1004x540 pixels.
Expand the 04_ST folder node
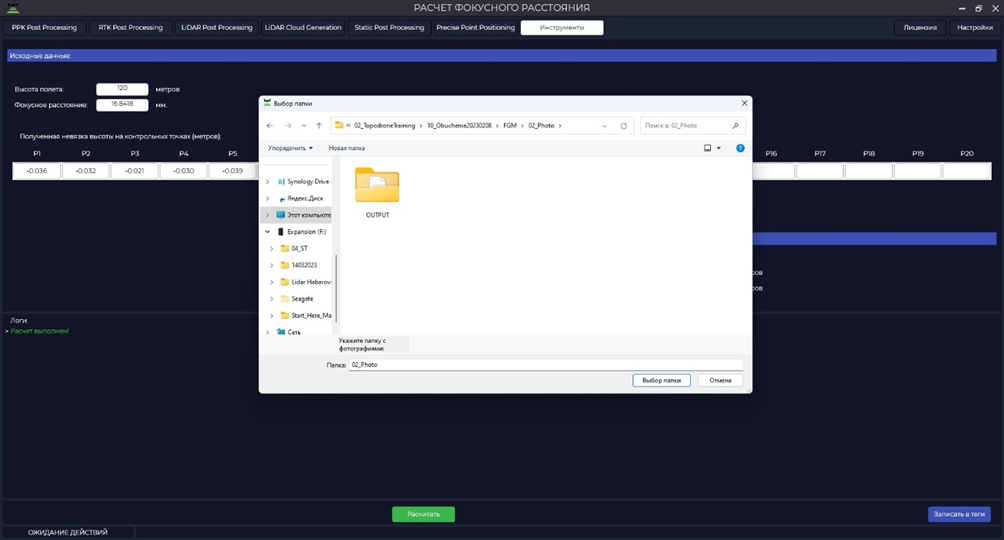point(272,248)
